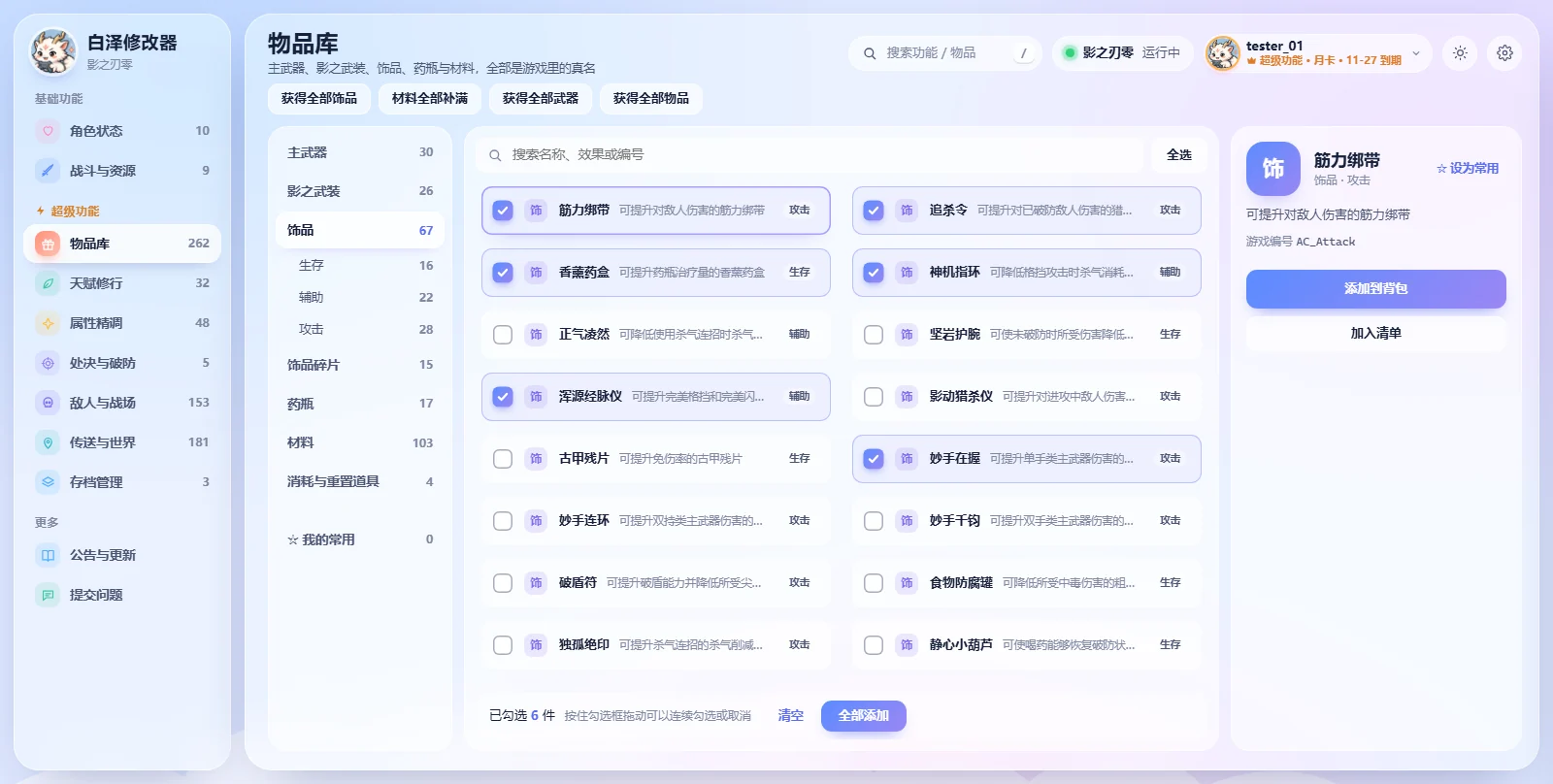1553x784 pixels.
Task: Open the 影之武装 category
Action: click(x=360, y=191)
